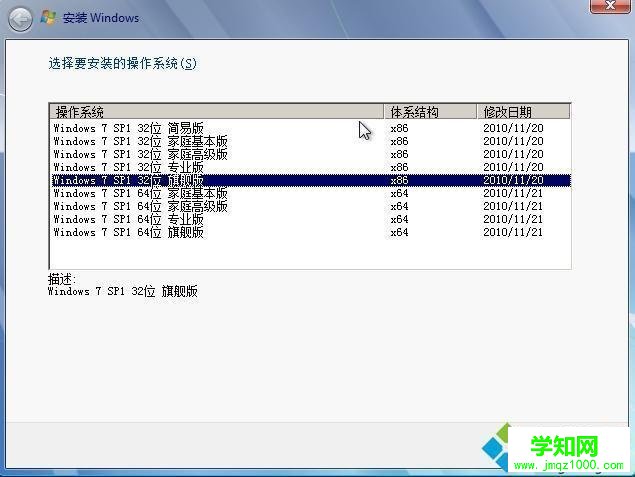
Task: Select Windows 7 SP1 32位 旗舰版 row
Action: point(311,180)
